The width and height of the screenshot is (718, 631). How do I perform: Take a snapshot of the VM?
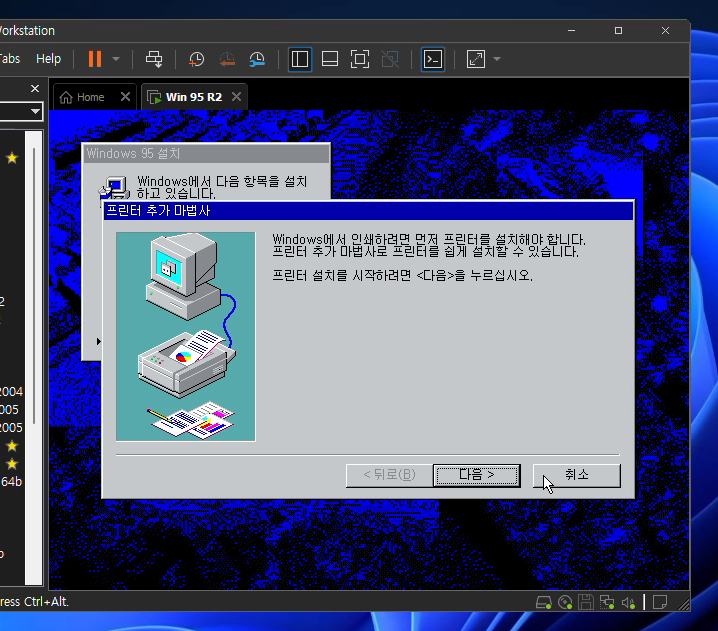(x=196, y=59)
